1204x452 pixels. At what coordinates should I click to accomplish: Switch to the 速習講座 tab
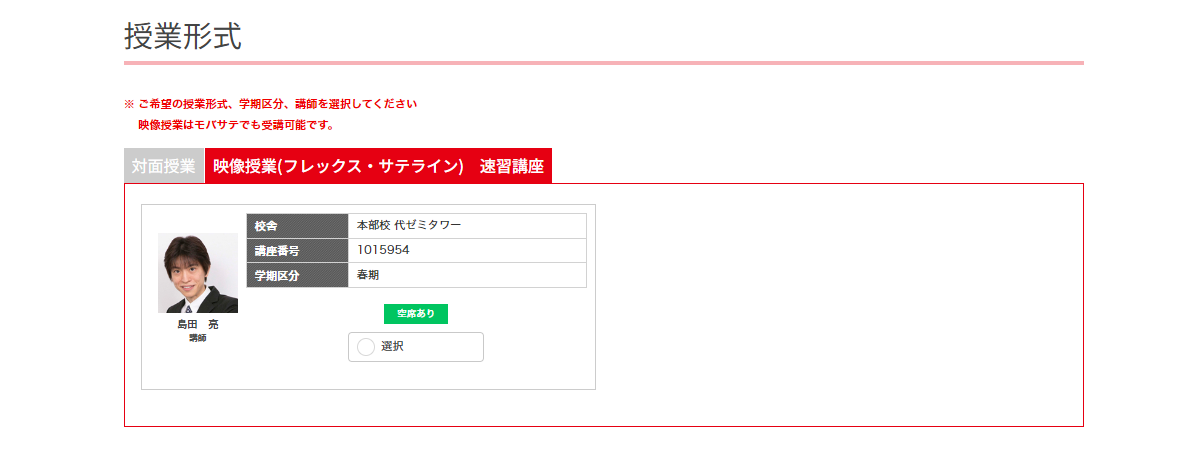point(512,166)
